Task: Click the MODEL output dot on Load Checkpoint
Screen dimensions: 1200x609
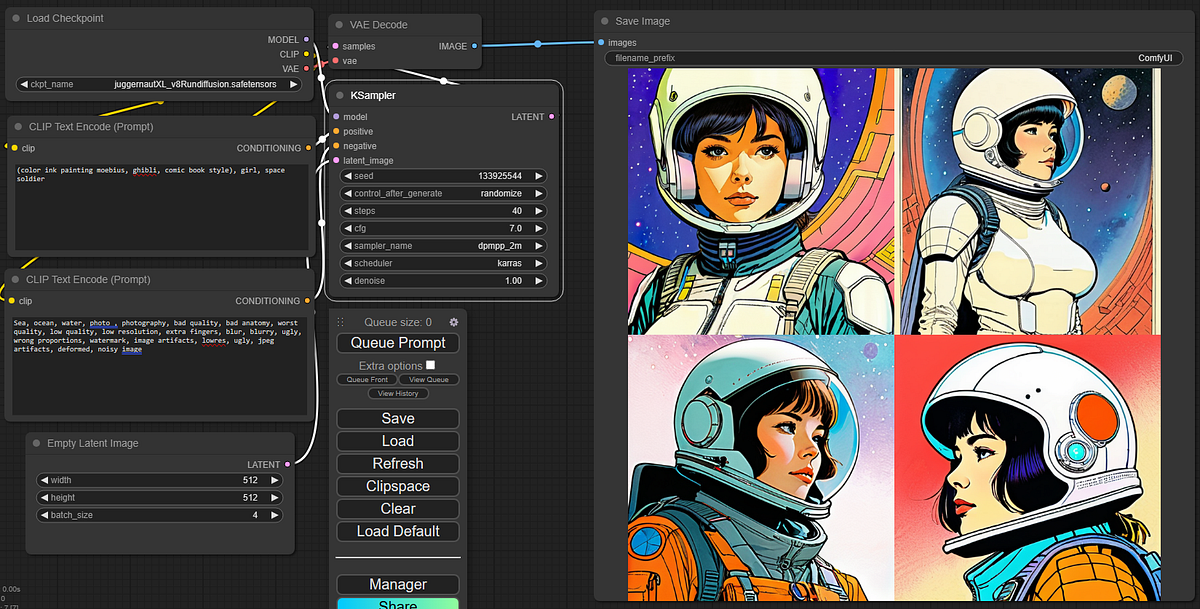Action: [306, 39]
